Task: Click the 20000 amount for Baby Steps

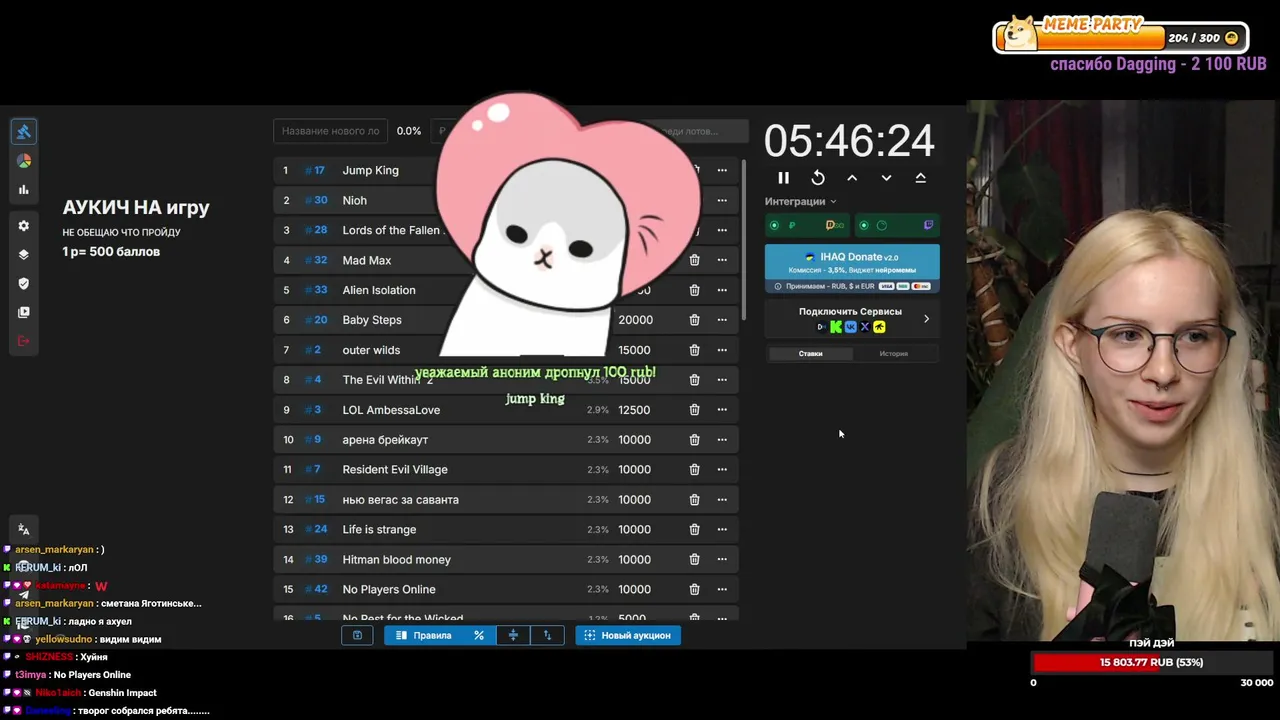Action: 635,320
